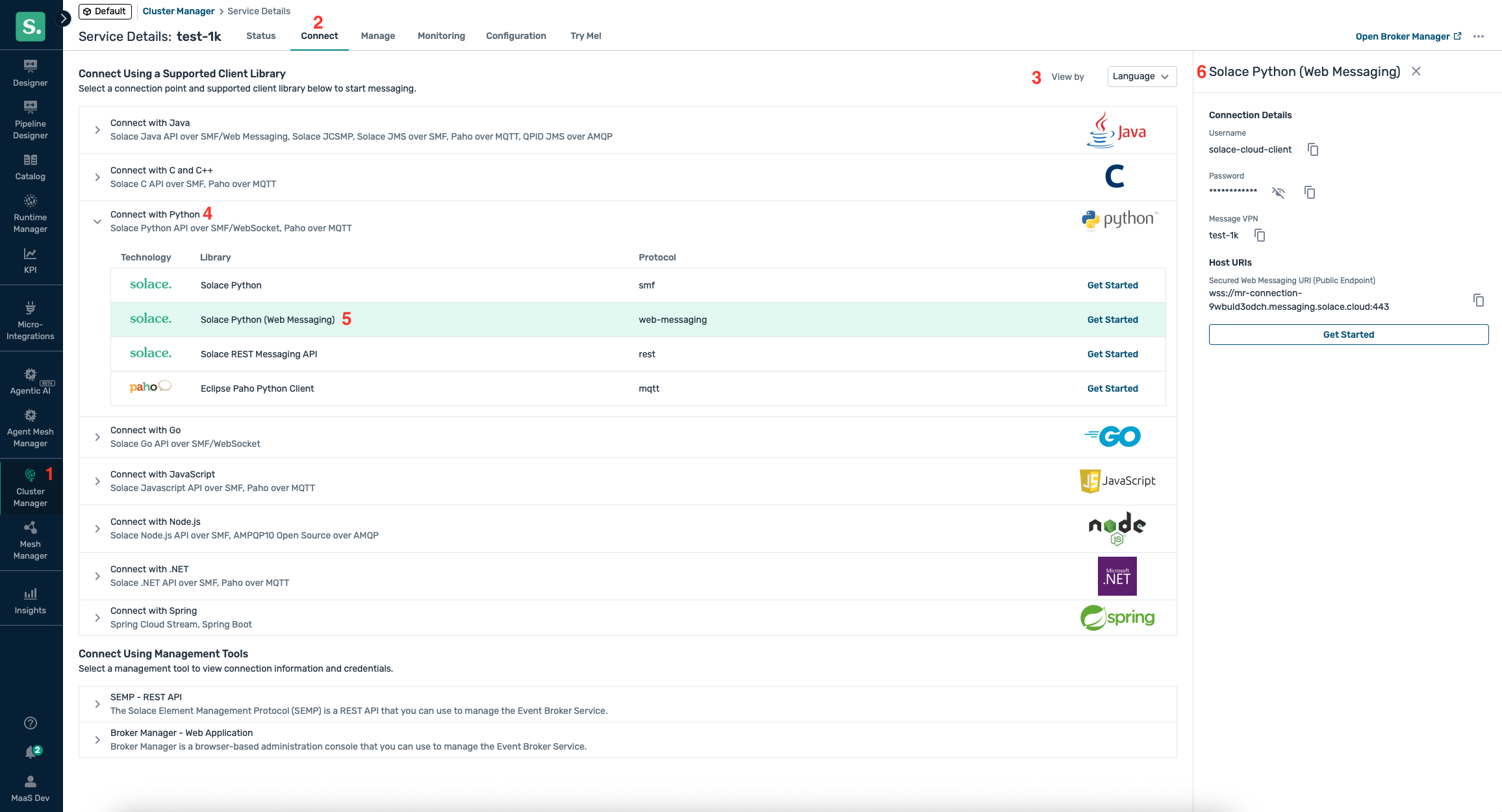Viewport: 1502px width, 812px height.
Task: Open the help question mark icon
Action: [x=31, y=723]
